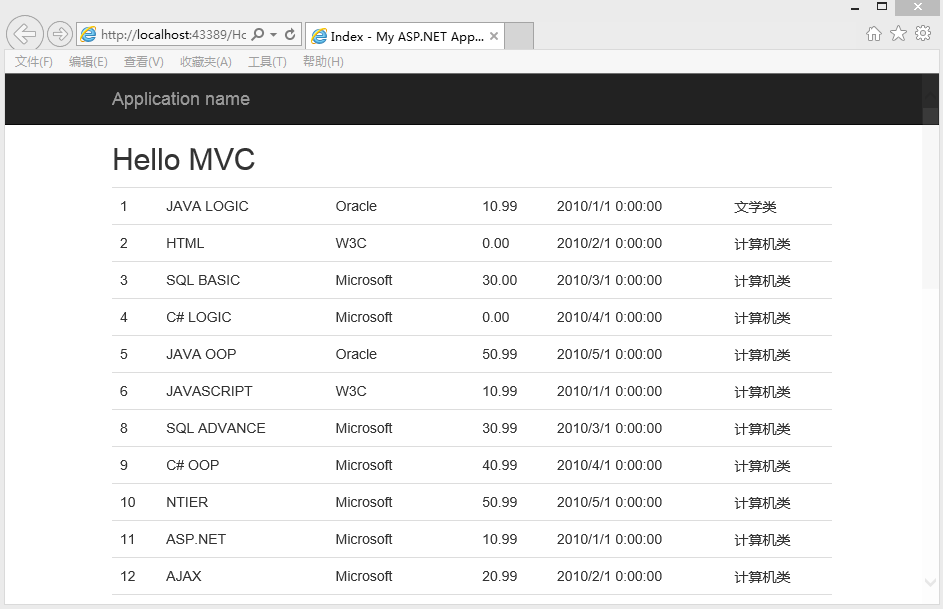This screenshot has height=609, width=943.
Task: Click Oracle in the JAVA OOP row
Action: coord(356,354)
